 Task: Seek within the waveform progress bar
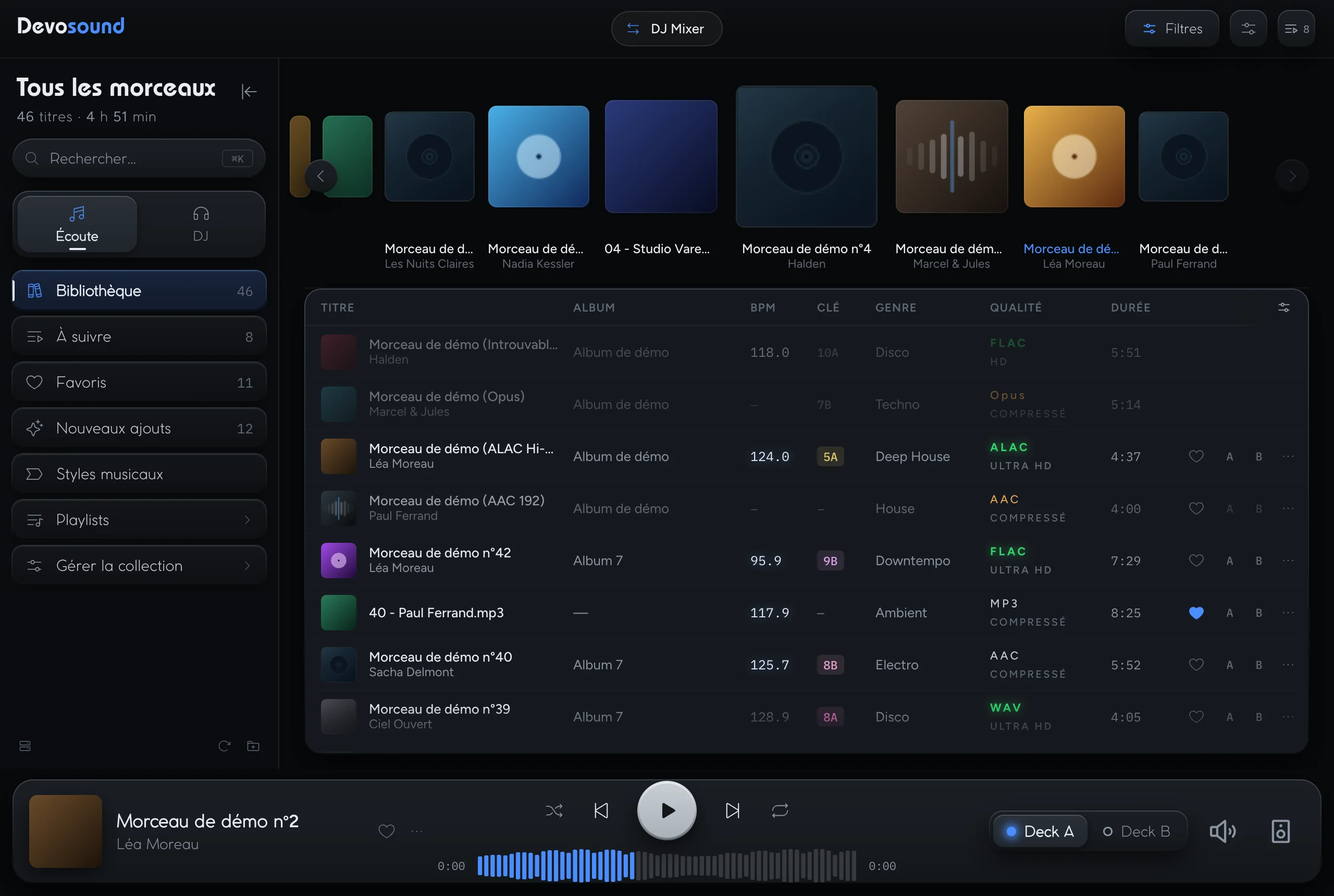666,865
